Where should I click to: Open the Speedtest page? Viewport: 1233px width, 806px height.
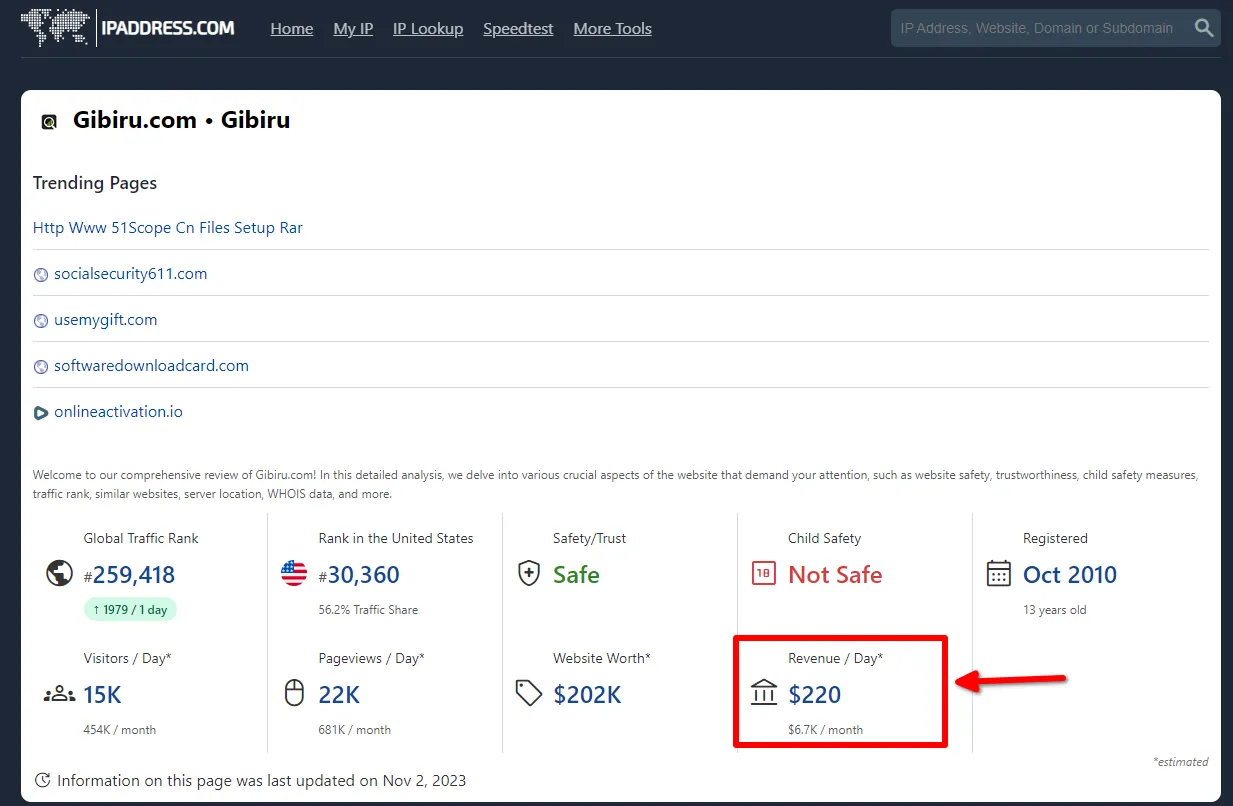tap(518, 29)
